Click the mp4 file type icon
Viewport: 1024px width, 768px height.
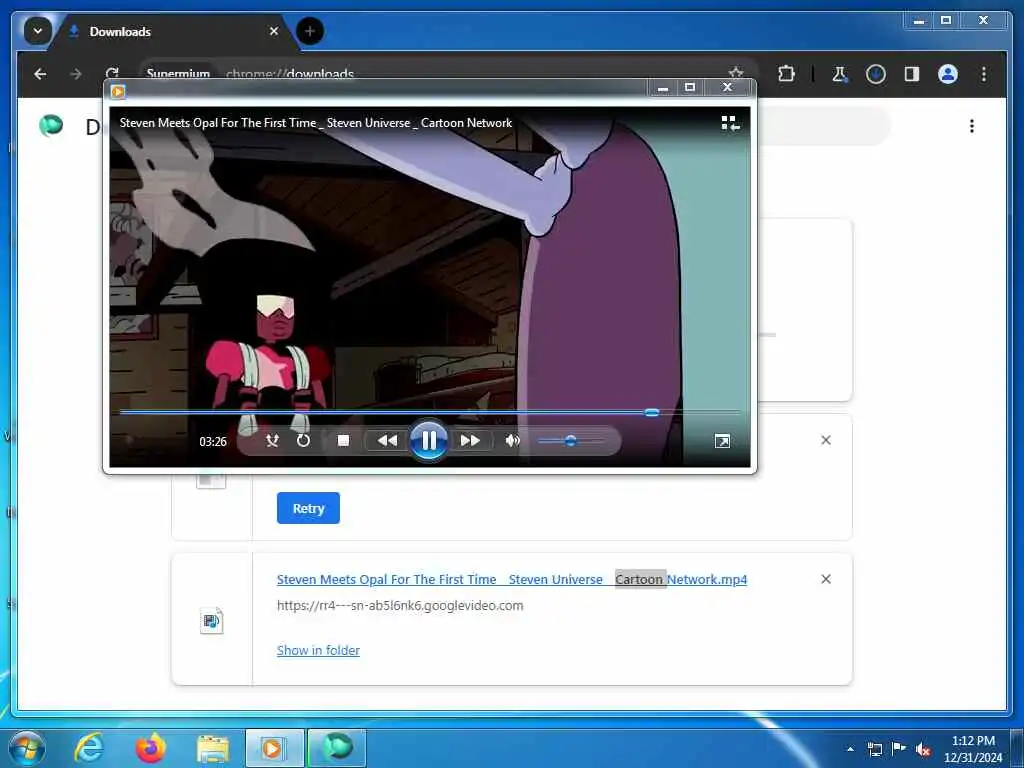pos(211,620)
